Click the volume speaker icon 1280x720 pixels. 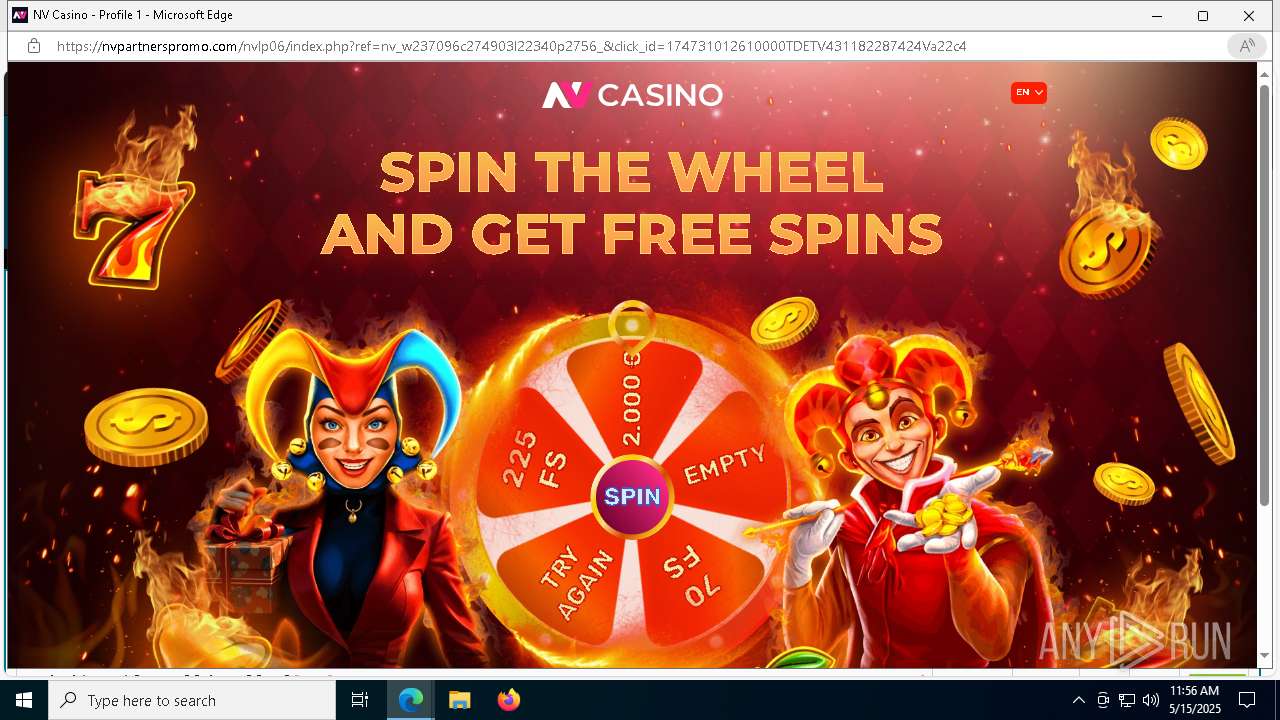[1151, 700]
